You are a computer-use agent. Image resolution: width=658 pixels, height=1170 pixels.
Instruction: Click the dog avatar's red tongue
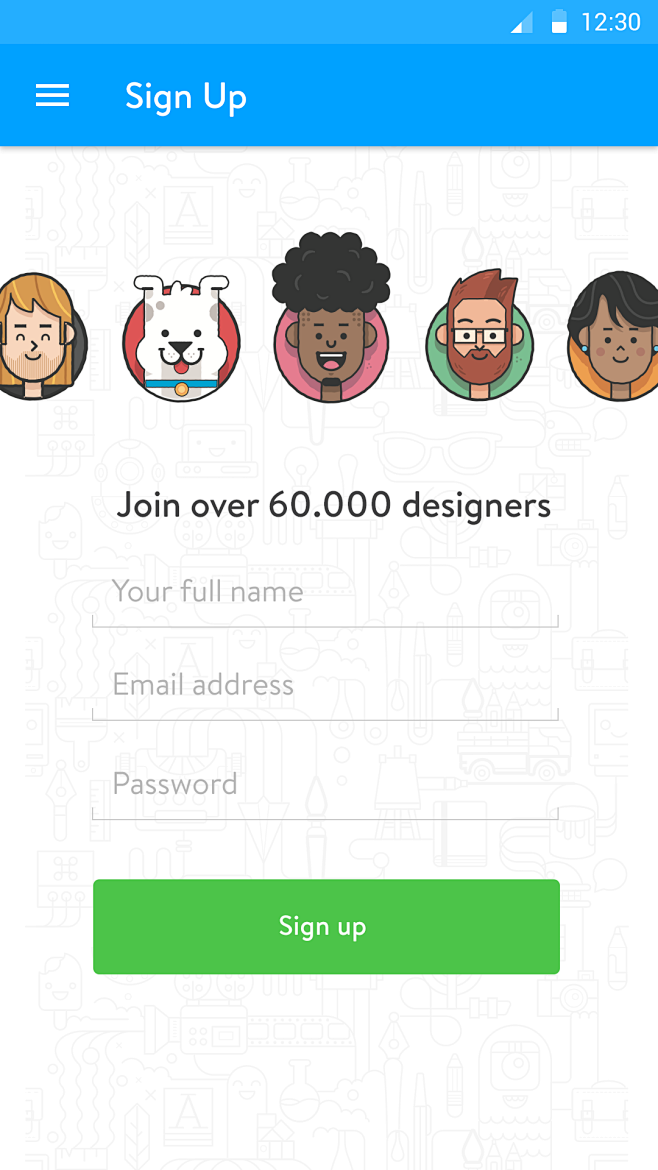point(181,365)
